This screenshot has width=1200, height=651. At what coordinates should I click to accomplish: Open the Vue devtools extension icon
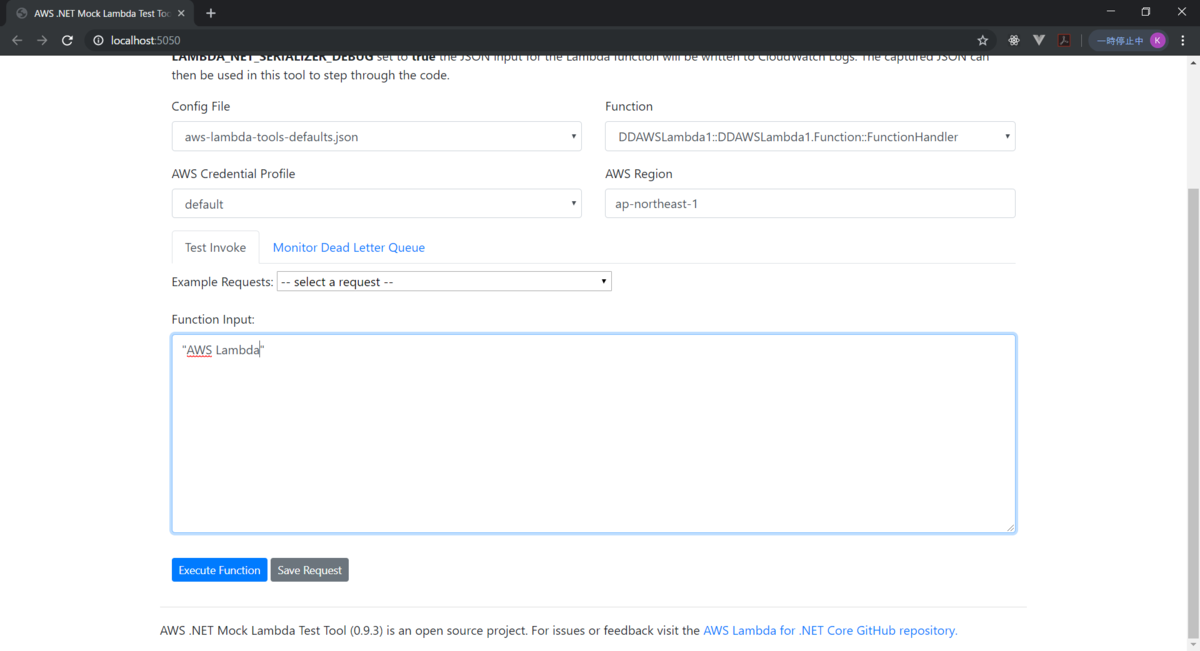(x=1039, y=40)
